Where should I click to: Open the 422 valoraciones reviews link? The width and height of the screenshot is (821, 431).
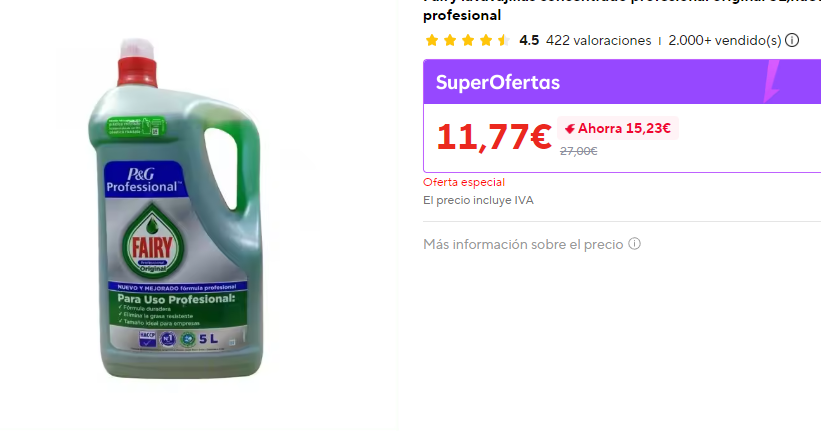[x=598, y=40]
